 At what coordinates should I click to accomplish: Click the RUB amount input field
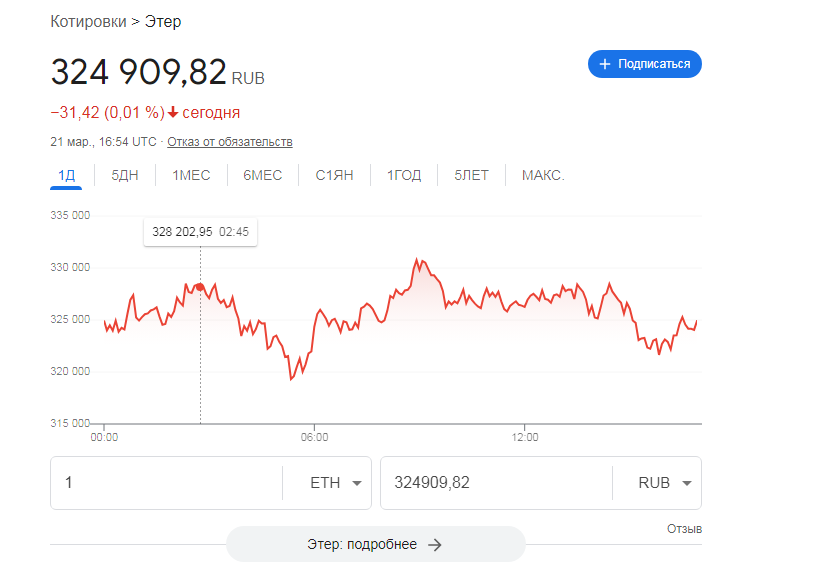coord(495,483)
